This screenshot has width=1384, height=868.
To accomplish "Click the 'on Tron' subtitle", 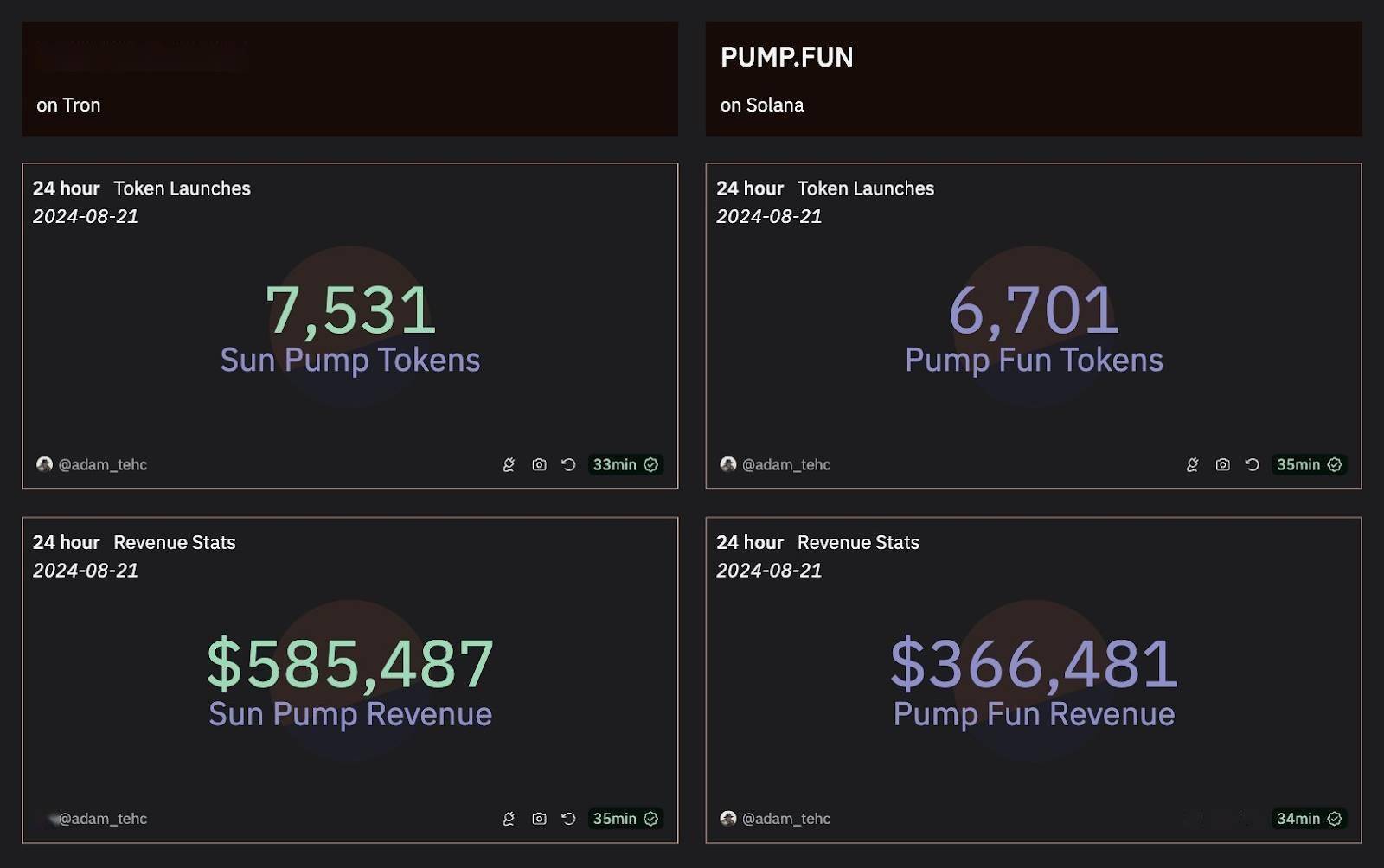I will tap(68, 105).
